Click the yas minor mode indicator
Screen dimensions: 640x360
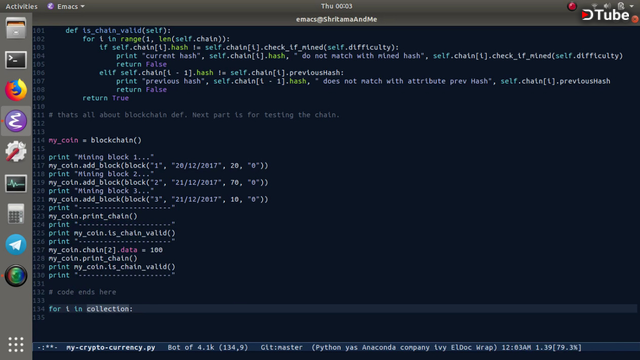click(x=351, y=347)
